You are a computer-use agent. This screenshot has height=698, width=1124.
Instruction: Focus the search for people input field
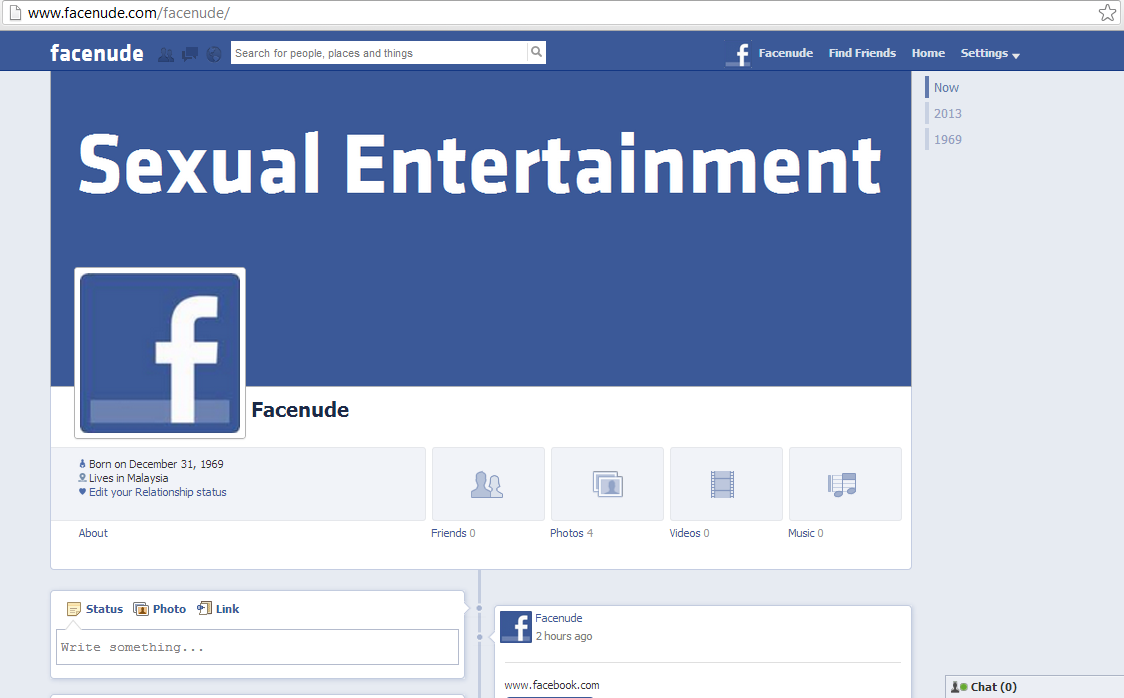[x=378, y=52]
